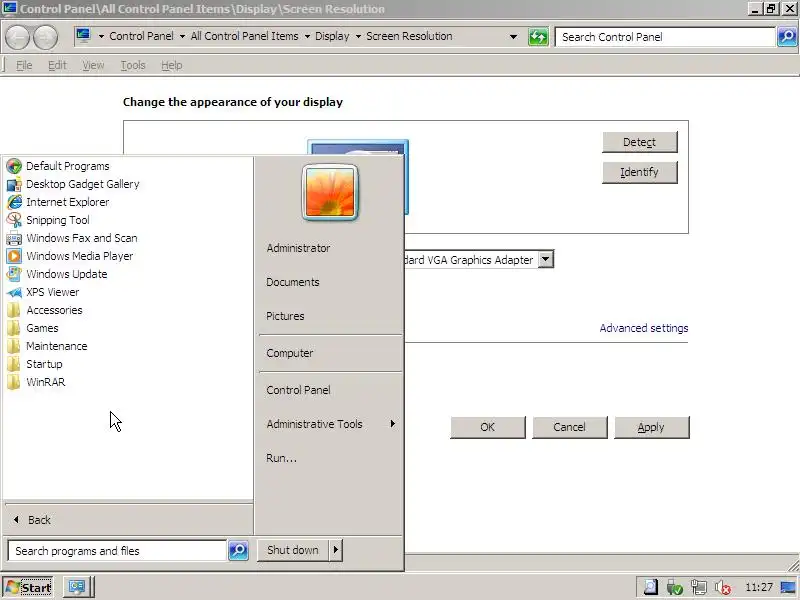The width and height of the screenshot is (800, 600).
Task: Open Windows Update entry
Action: tap(66, 274)
